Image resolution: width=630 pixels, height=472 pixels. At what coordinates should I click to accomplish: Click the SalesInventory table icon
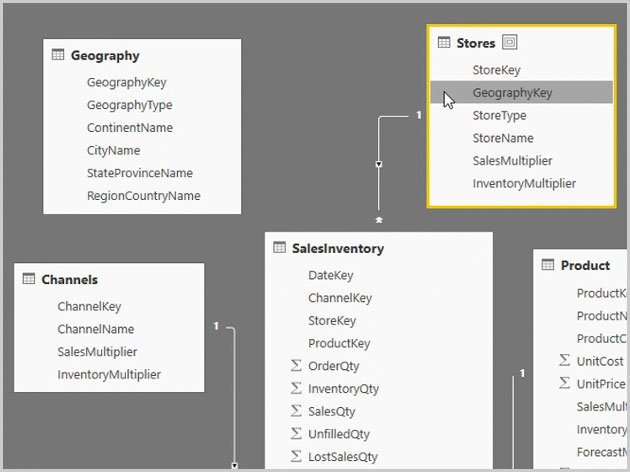(x=279, y=247)
